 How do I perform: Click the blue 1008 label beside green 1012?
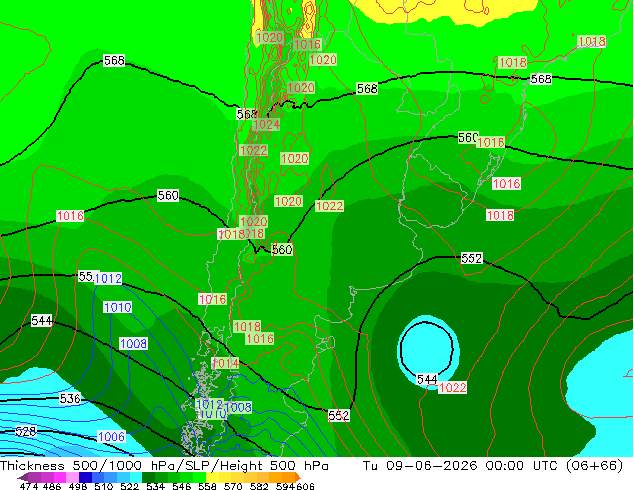pyautogui.click(x=238, y=407)
